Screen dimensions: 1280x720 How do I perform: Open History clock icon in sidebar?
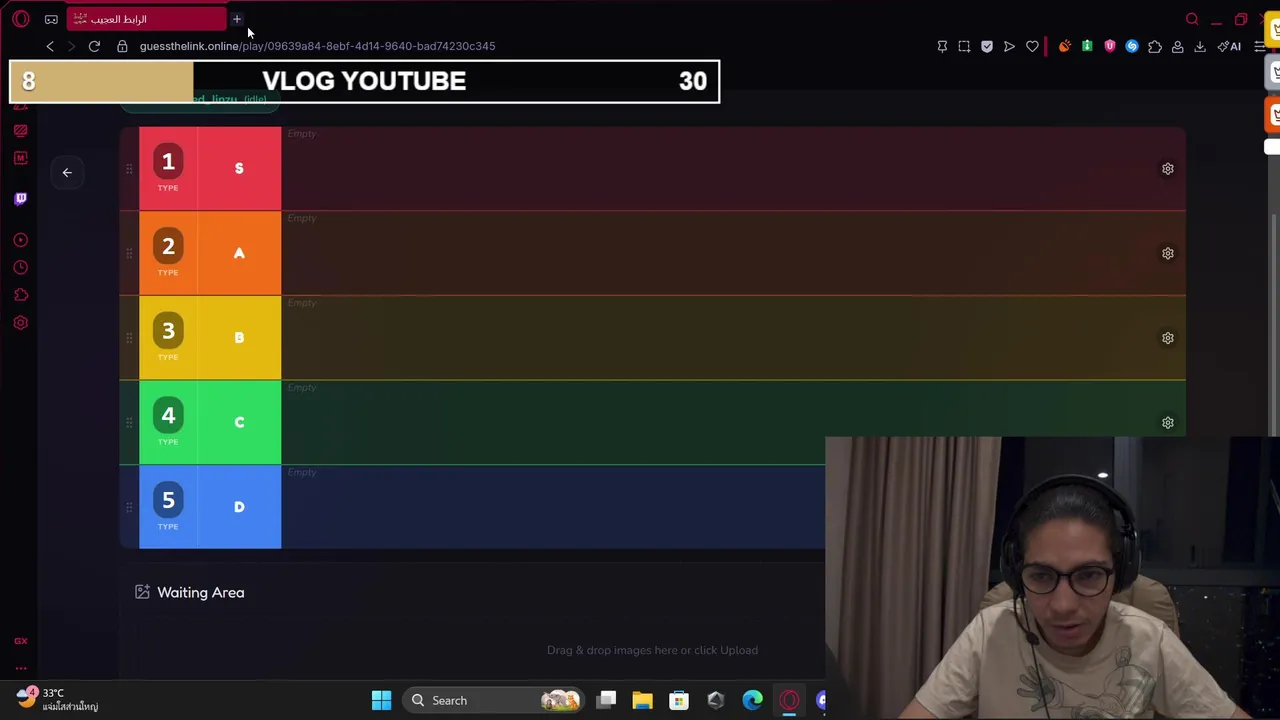pyautogui.click(x=21, y=268)
